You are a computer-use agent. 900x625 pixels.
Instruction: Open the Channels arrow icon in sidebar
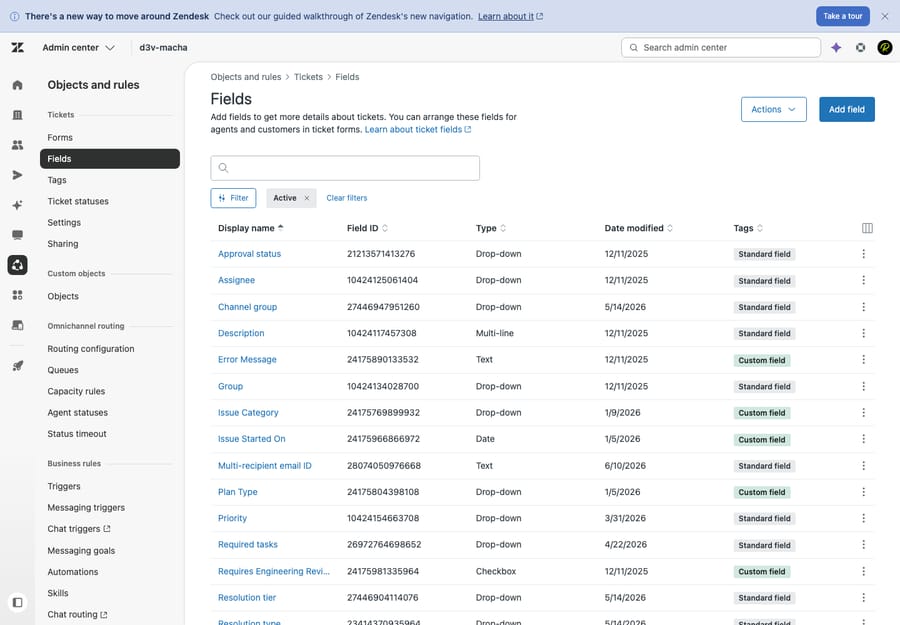[x=18, y=175]
